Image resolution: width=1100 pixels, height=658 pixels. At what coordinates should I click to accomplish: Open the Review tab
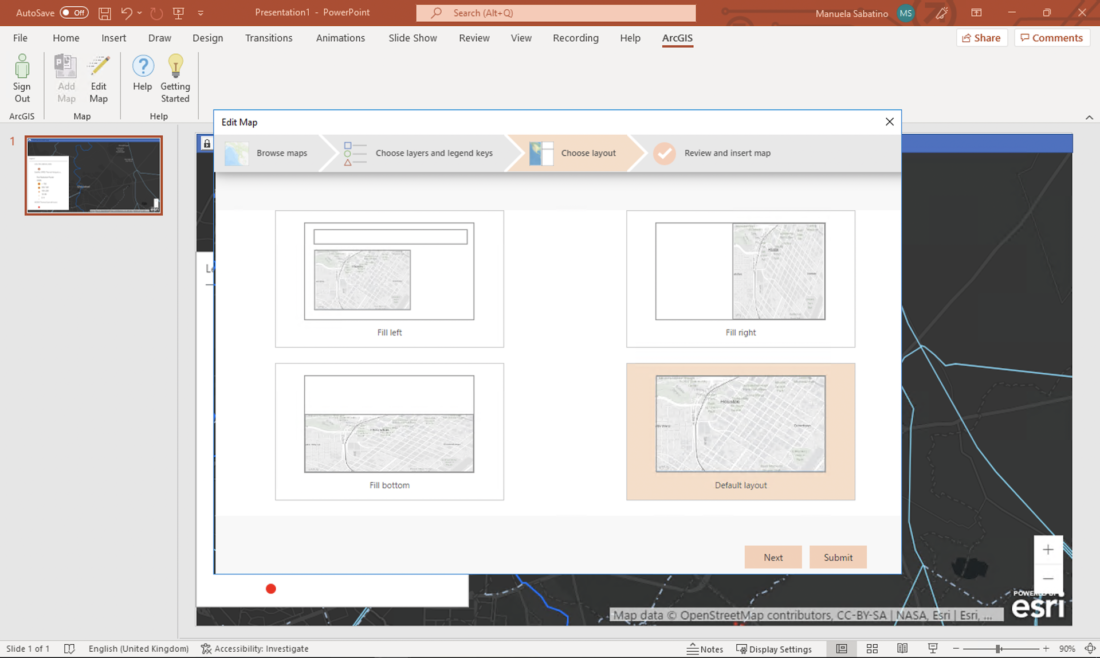point(474,38)
